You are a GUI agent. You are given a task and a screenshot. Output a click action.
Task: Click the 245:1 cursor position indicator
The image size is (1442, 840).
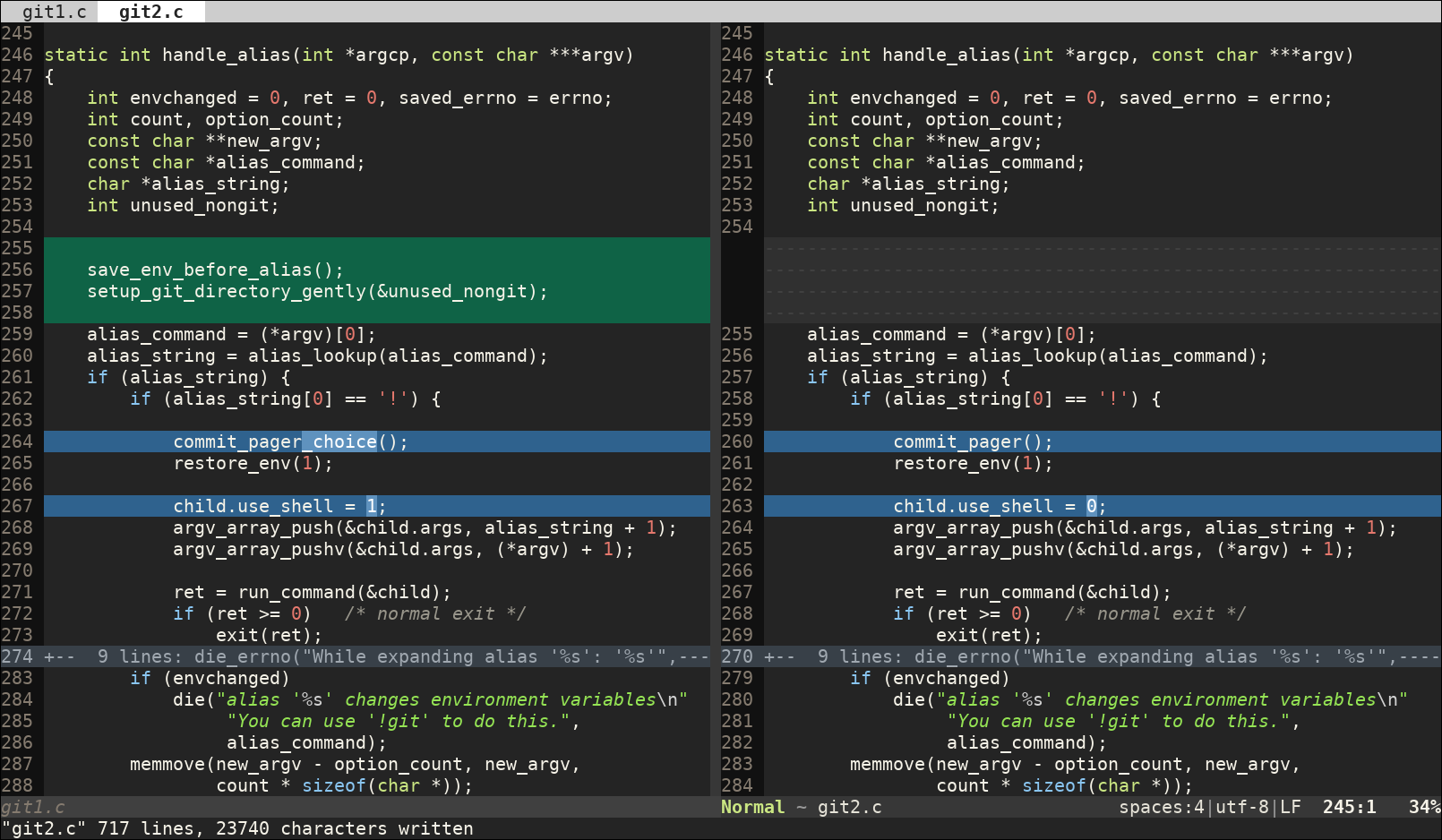pos(1349,807)
